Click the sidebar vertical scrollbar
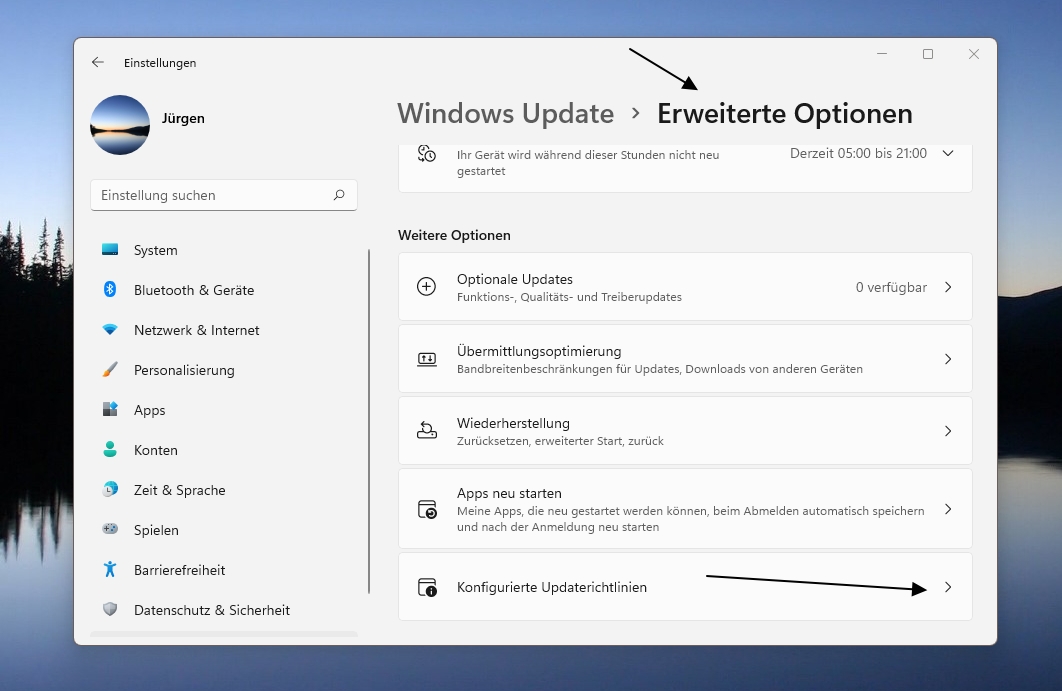 tap(369, 421)
